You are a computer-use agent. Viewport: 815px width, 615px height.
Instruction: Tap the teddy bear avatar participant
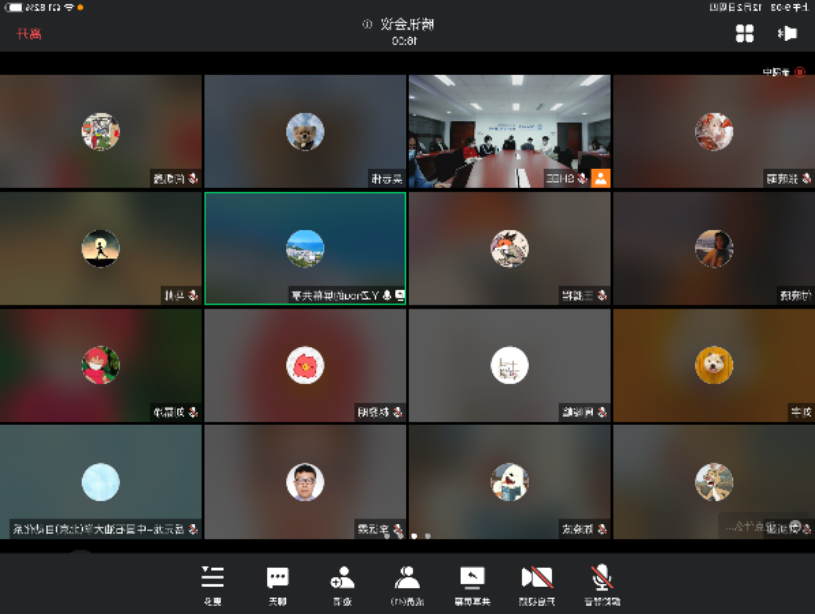click(305, 131)
